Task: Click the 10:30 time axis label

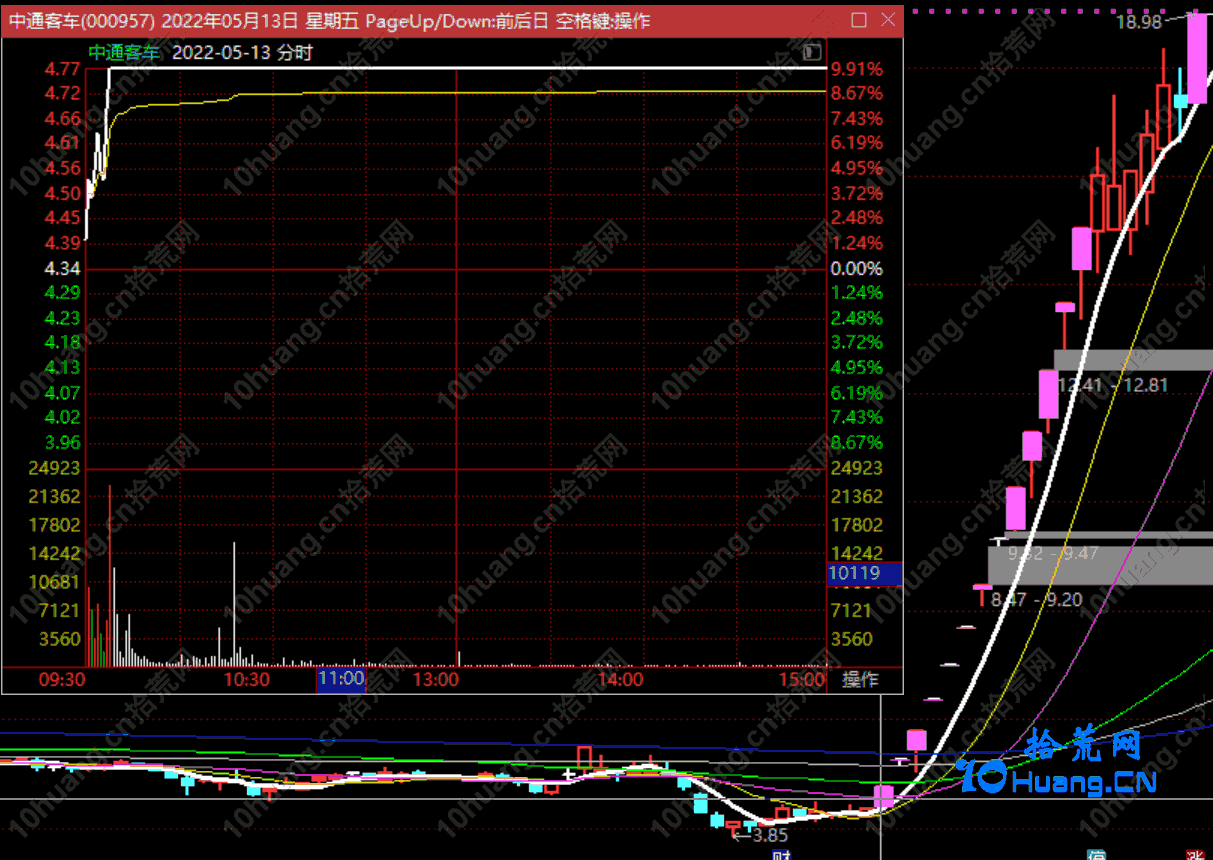Action: 247,680
